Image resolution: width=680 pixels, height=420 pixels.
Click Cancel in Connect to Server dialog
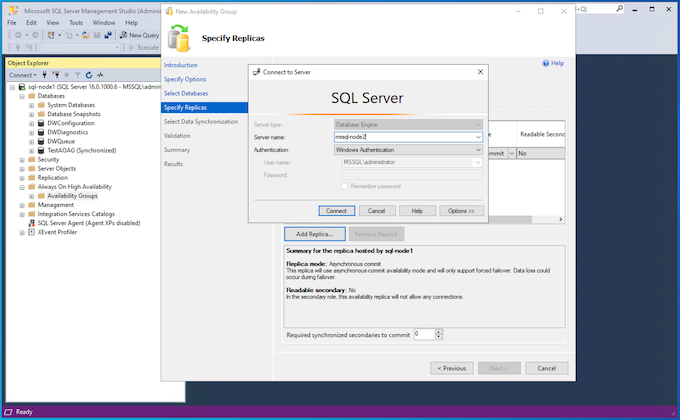pyautogui.click(x=376, y=211)
